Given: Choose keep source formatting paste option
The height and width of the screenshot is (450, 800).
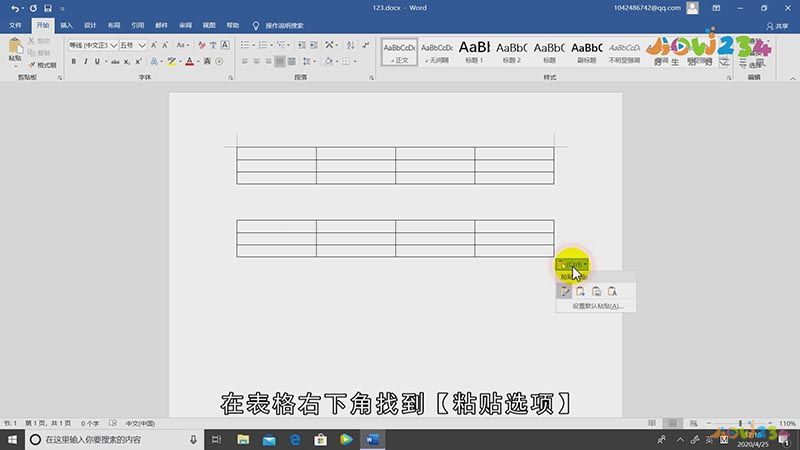Looking at the screenshot, I should 564,291.
